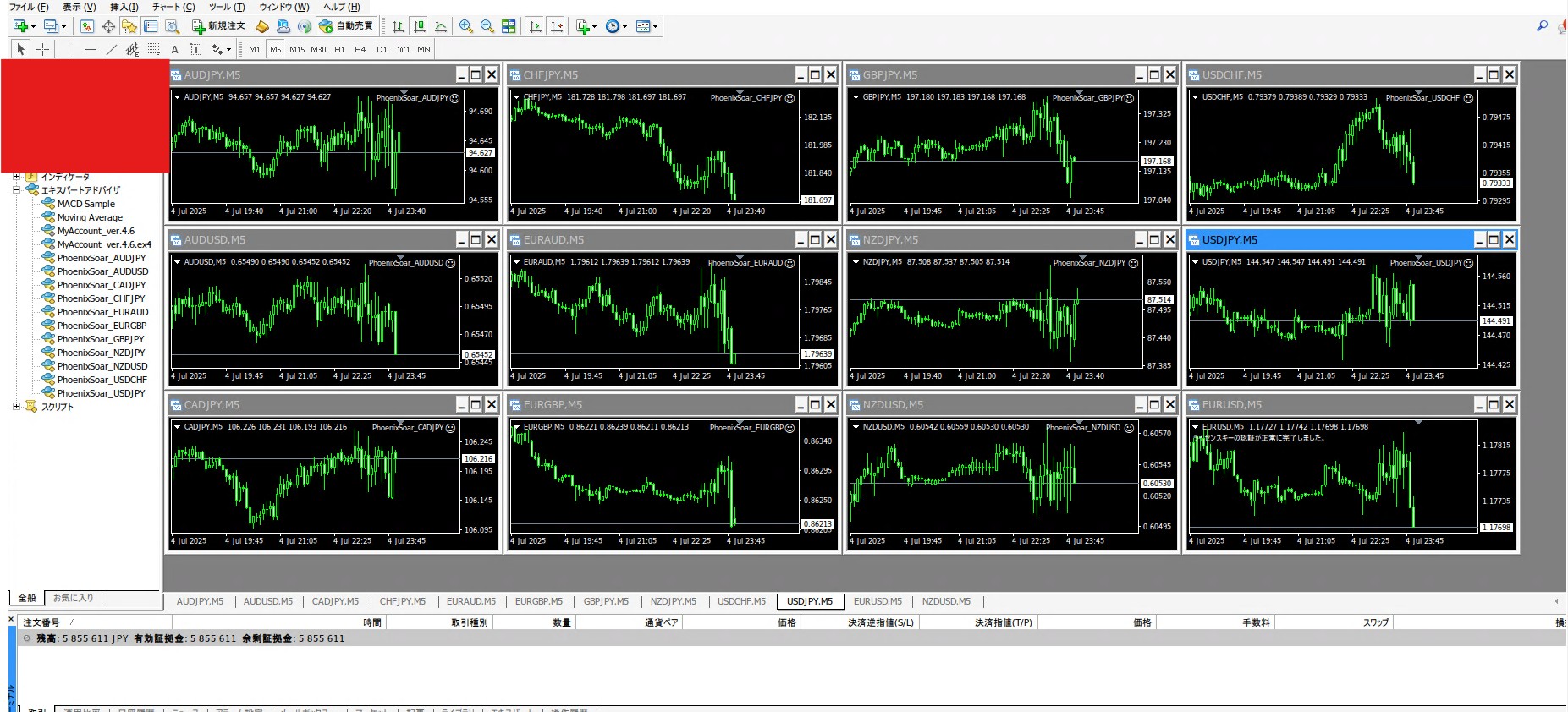
Task: Click the 新規注文 new order button
Action: [x=218, y=26]
